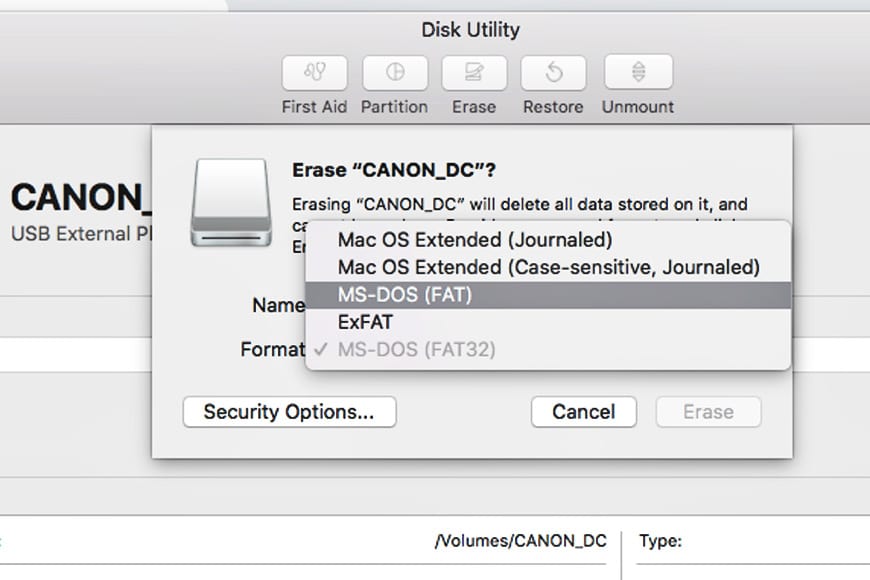Open Security Options
Viewport: 870px width, 580px height.
(x=289, y=412)
